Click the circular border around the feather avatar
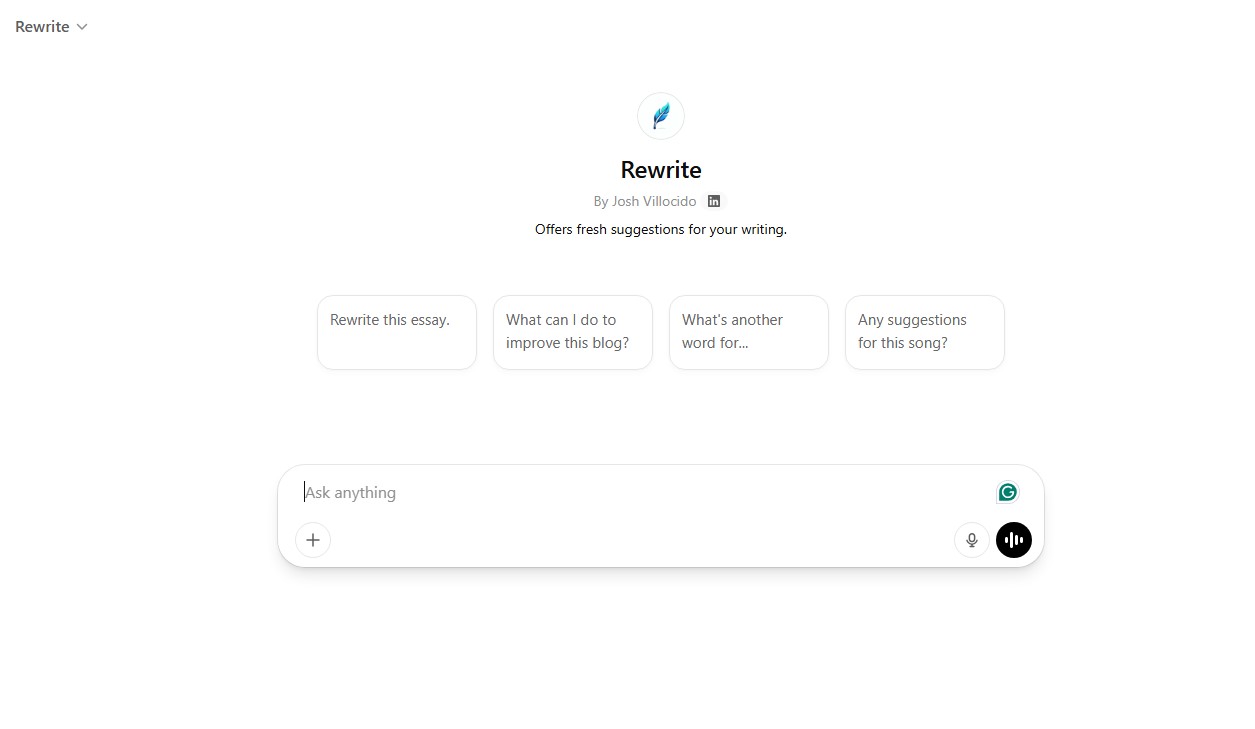This screenshot has width=1255, height=729. pyautogui.click(x=661, y=95)
